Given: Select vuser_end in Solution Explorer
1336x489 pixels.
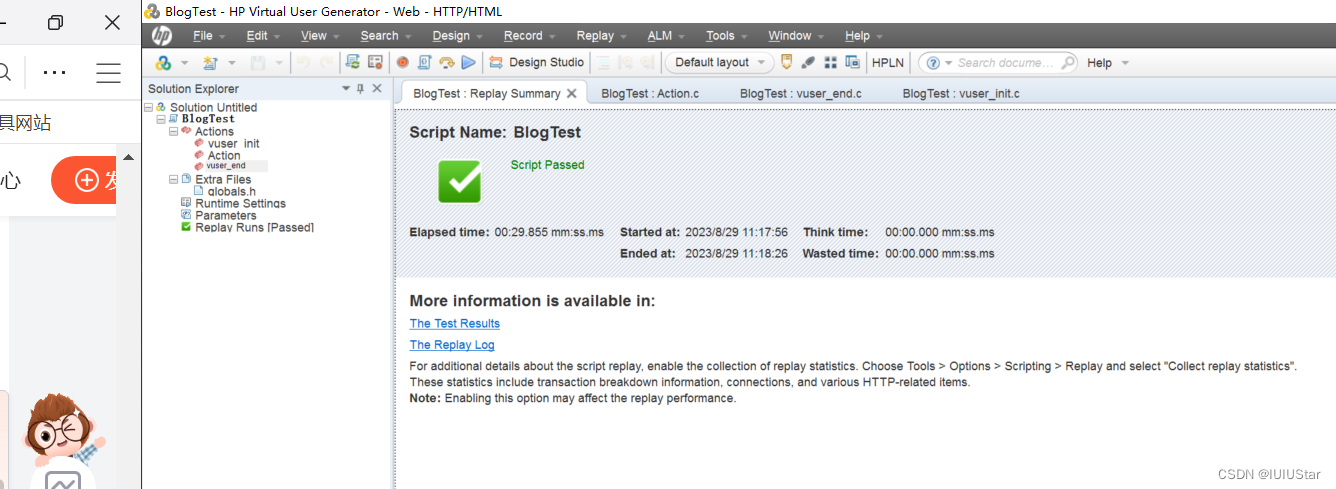Looking at the screenshot, I should (226, 166).
